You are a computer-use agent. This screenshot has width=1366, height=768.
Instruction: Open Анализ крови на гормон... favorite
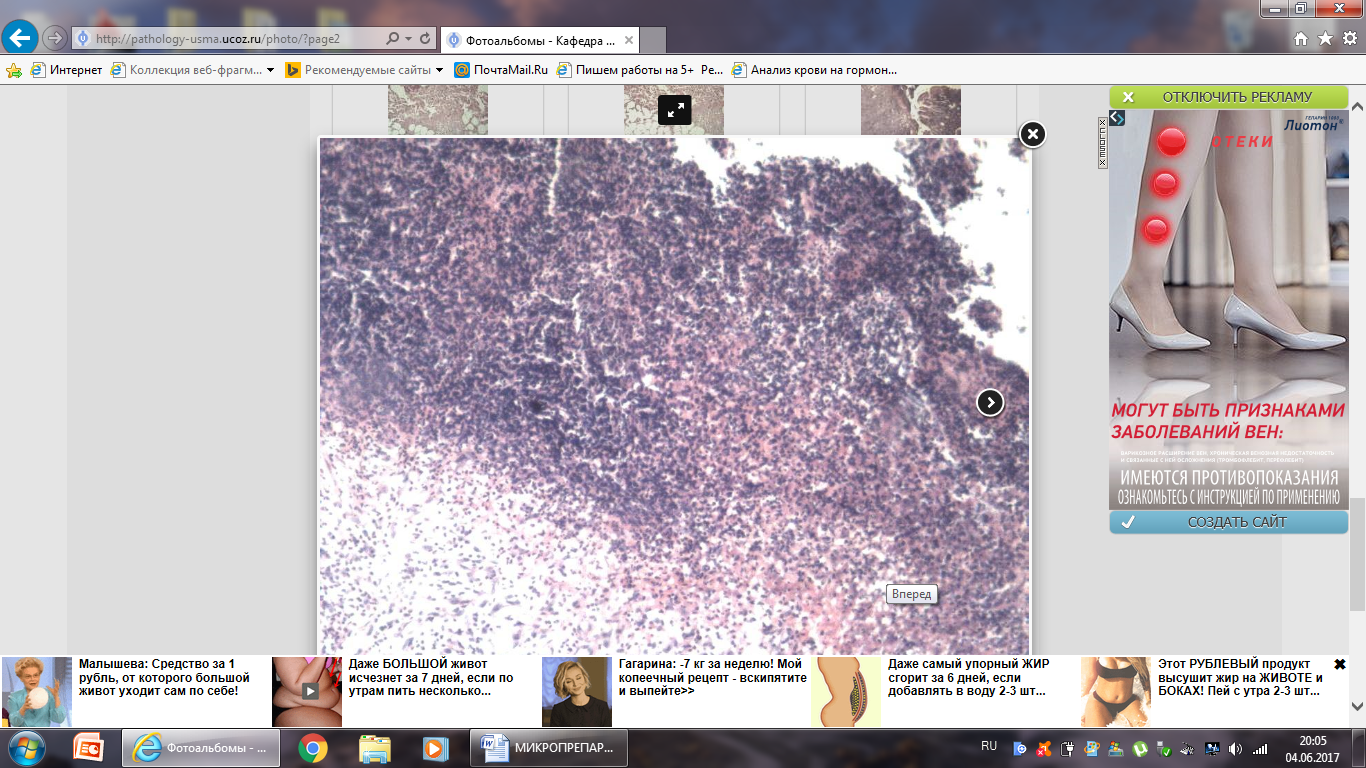815,70
